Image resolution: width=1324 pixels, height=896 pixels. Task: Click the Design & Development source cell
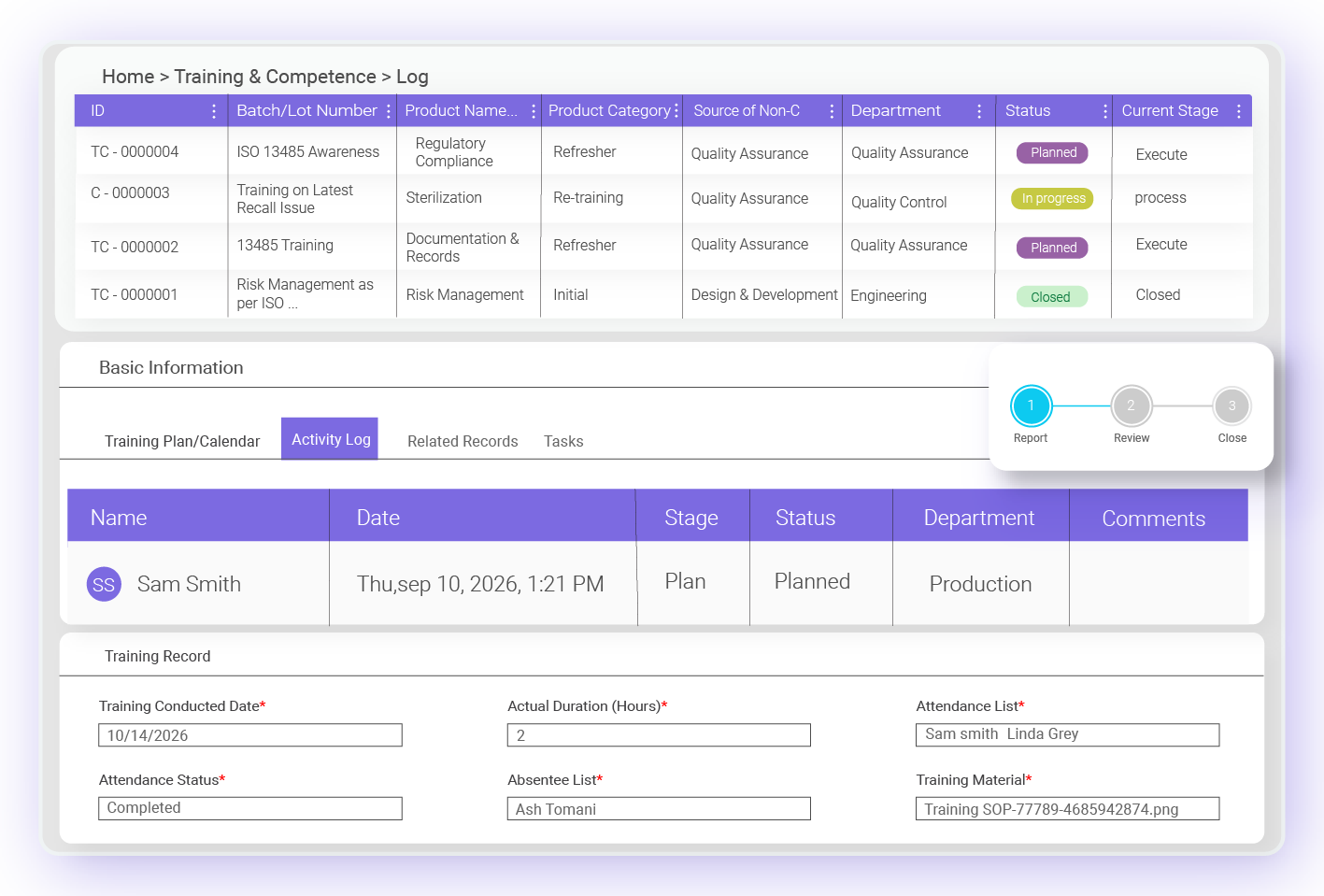click(764, 294)
